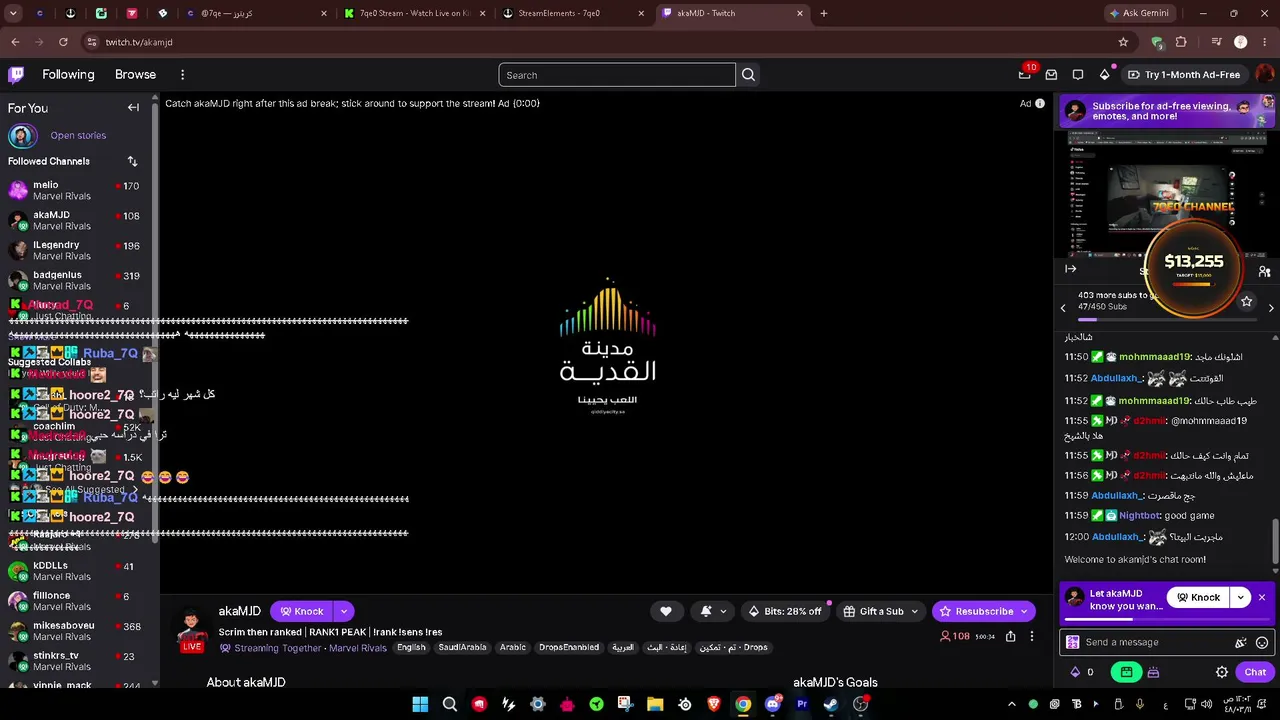The height and width of the screenshot is (720, 1280).
Task: Sort the Followed Channels list
Action: [132, 161]
